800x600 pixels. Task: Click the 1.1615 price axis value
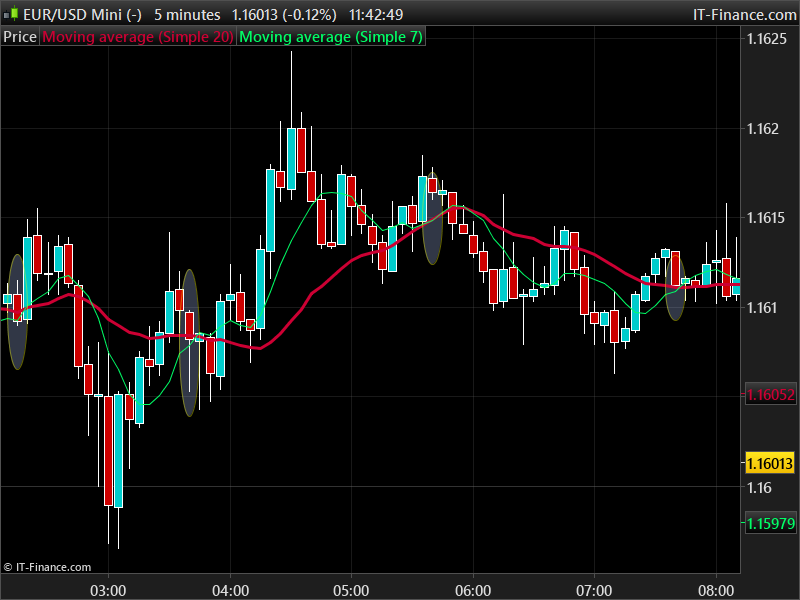[766, 218]
